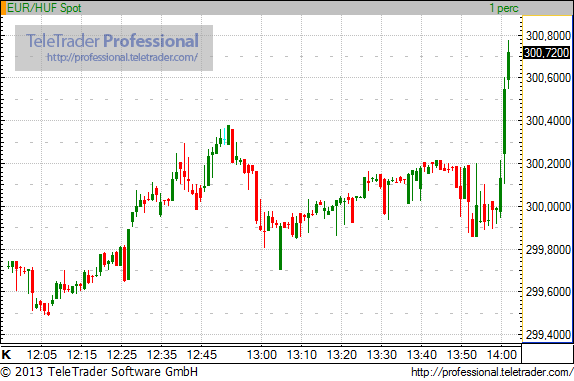The width and height of the screenshot is (574, 381).
Task: Click the 'K' label on the time axis
Action: click(6, 354)
